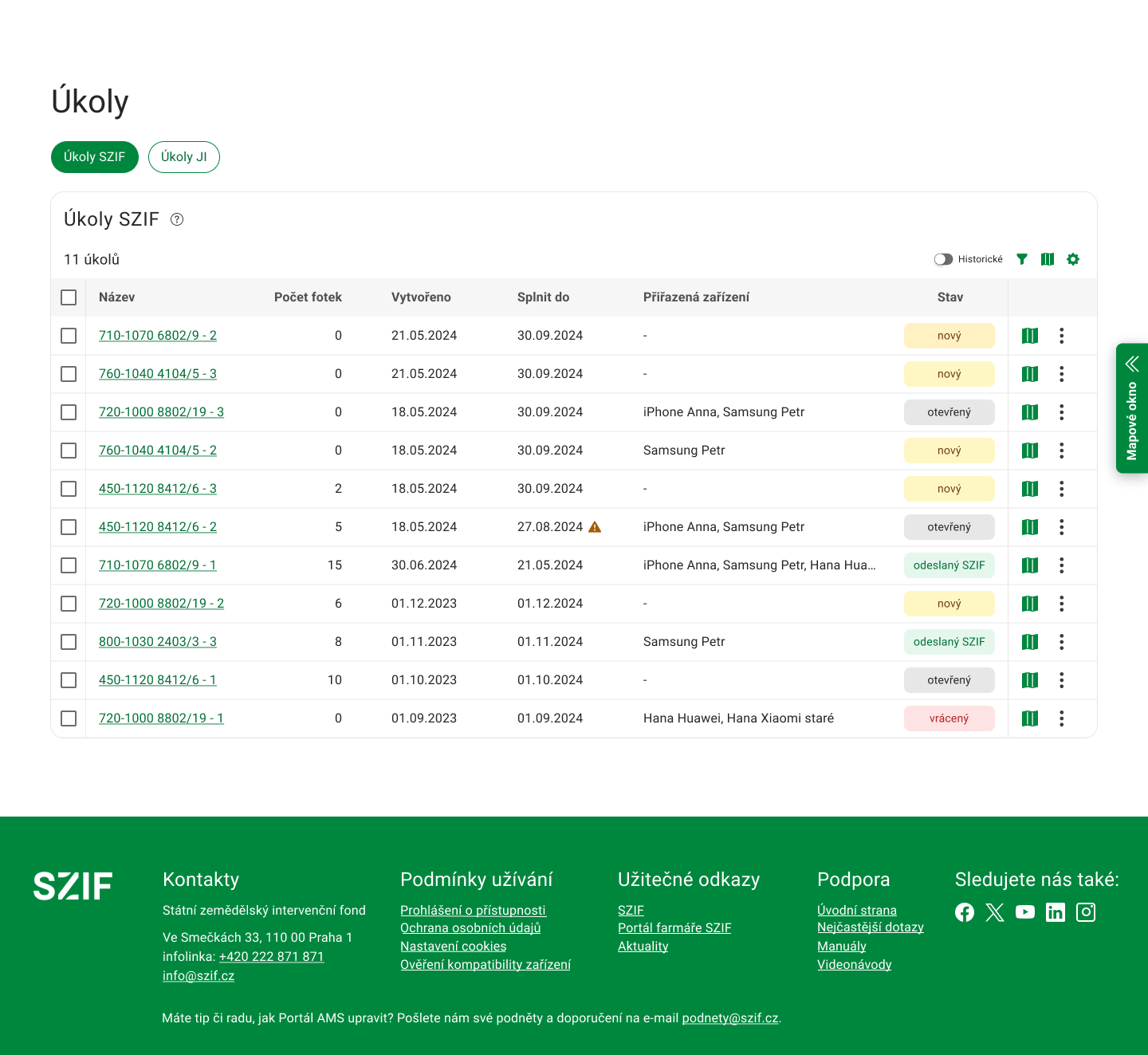Select the Úkoly SZIF tab
Screen dimensions: 1148x1055
[x=95, y=157]
